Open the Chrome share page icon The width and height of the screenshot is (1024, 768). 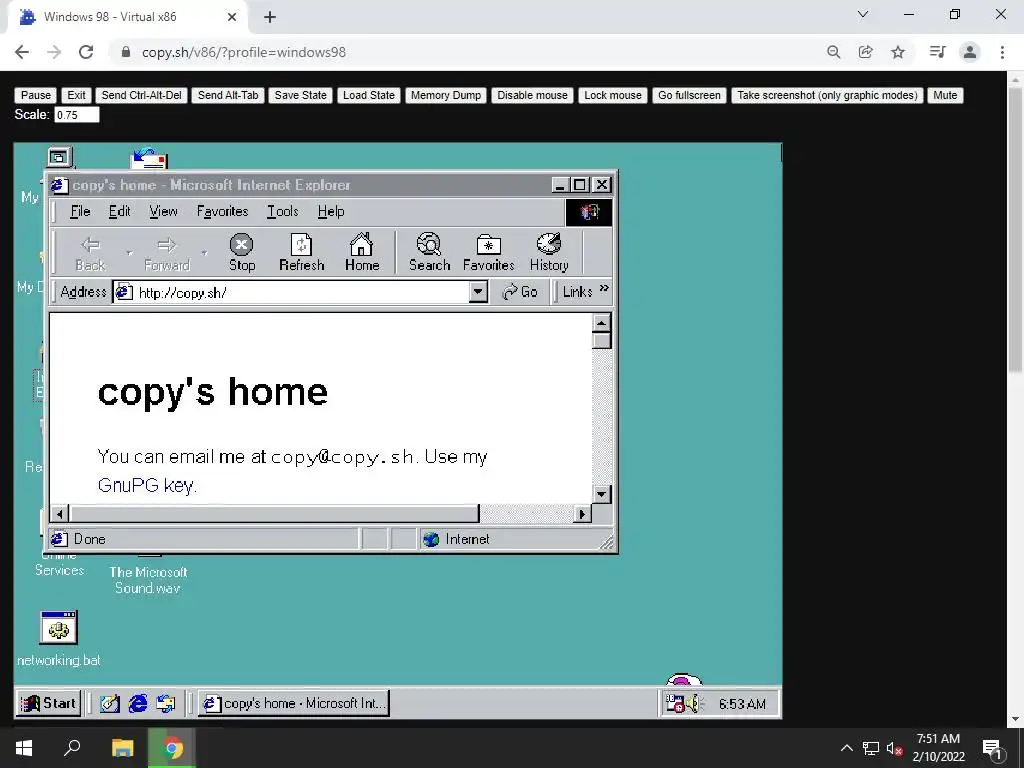click(866, 52)
